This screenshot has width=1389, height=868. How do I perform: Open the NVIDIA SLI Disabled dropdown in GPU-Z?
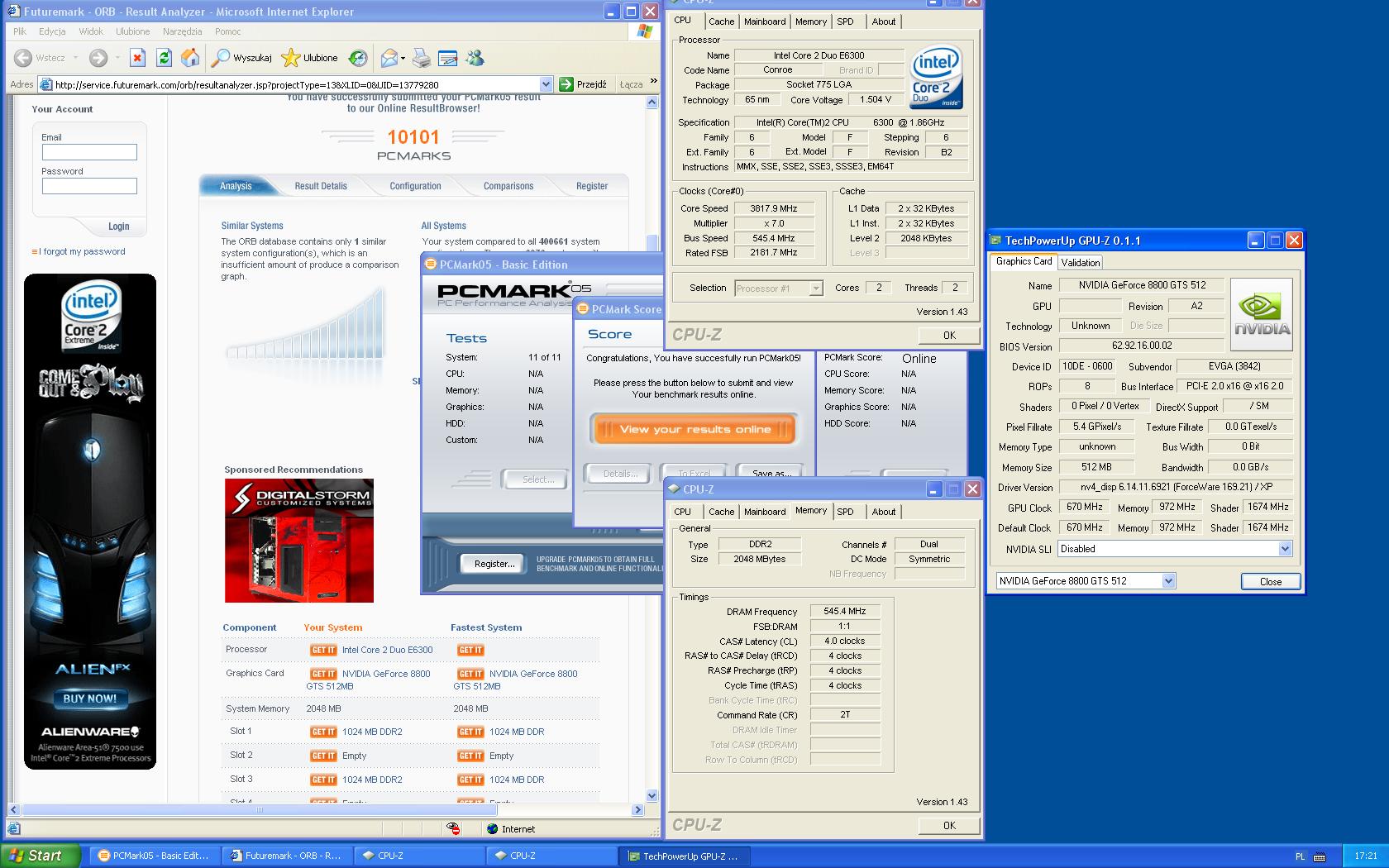pyautogui.click(x=1285, y=549)
